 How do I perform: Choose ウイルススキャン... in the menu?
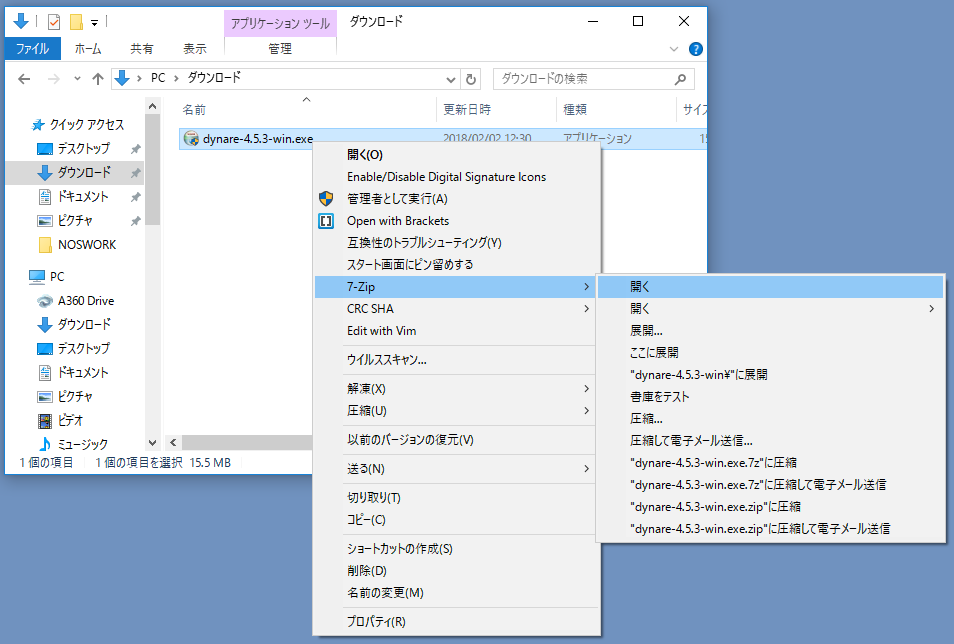(x=457, y=360)
